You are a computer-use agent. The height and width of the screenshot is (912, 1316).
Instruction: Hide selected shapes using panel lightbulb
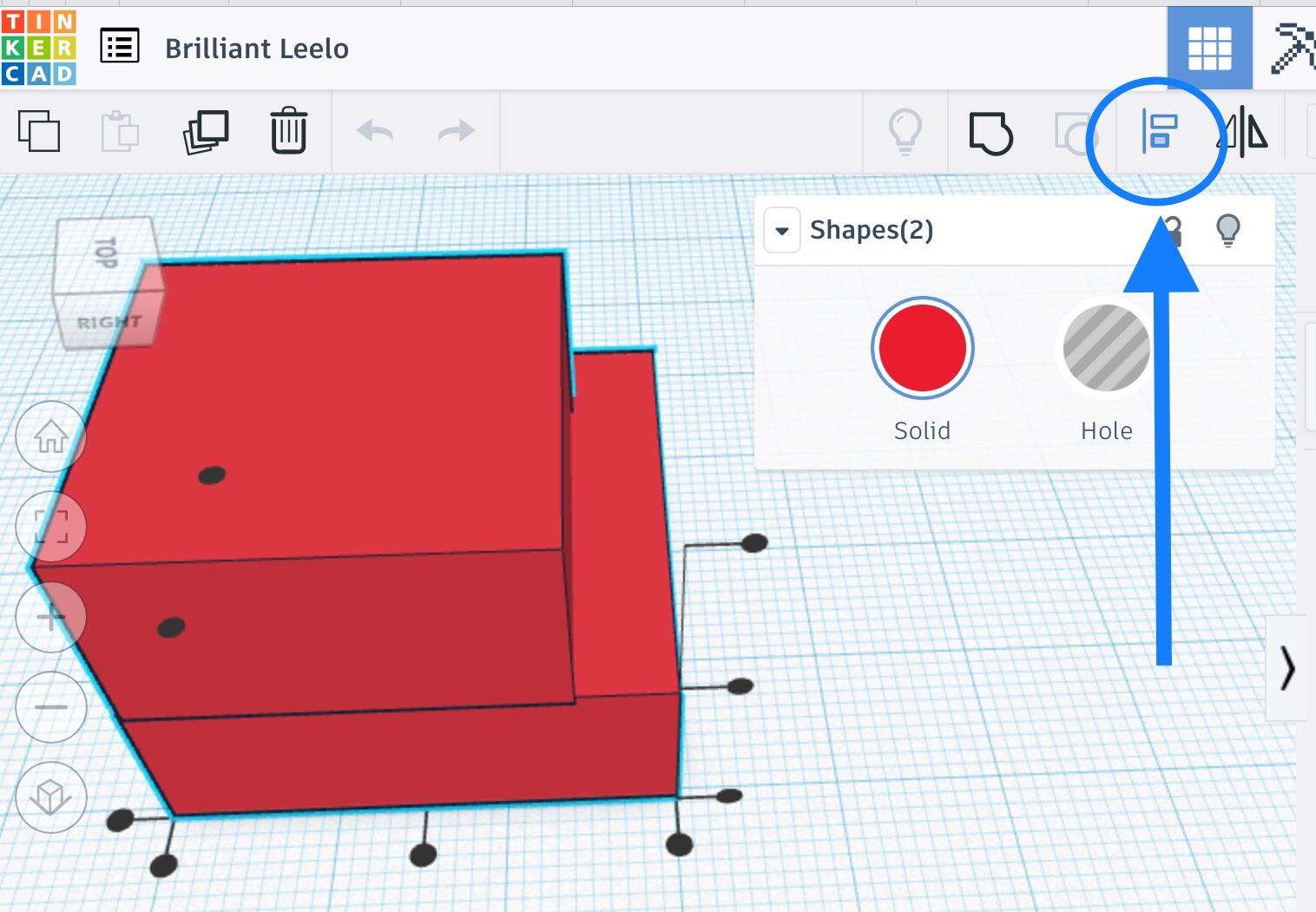click(x=1227, y=230)
